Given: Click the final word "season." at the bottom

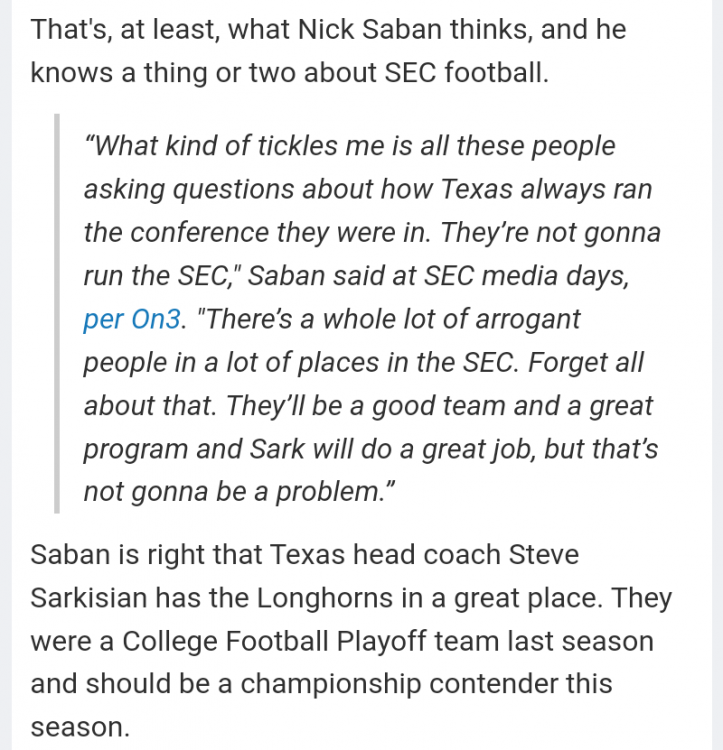Looking at the screenshot, I should click(81, 728).
